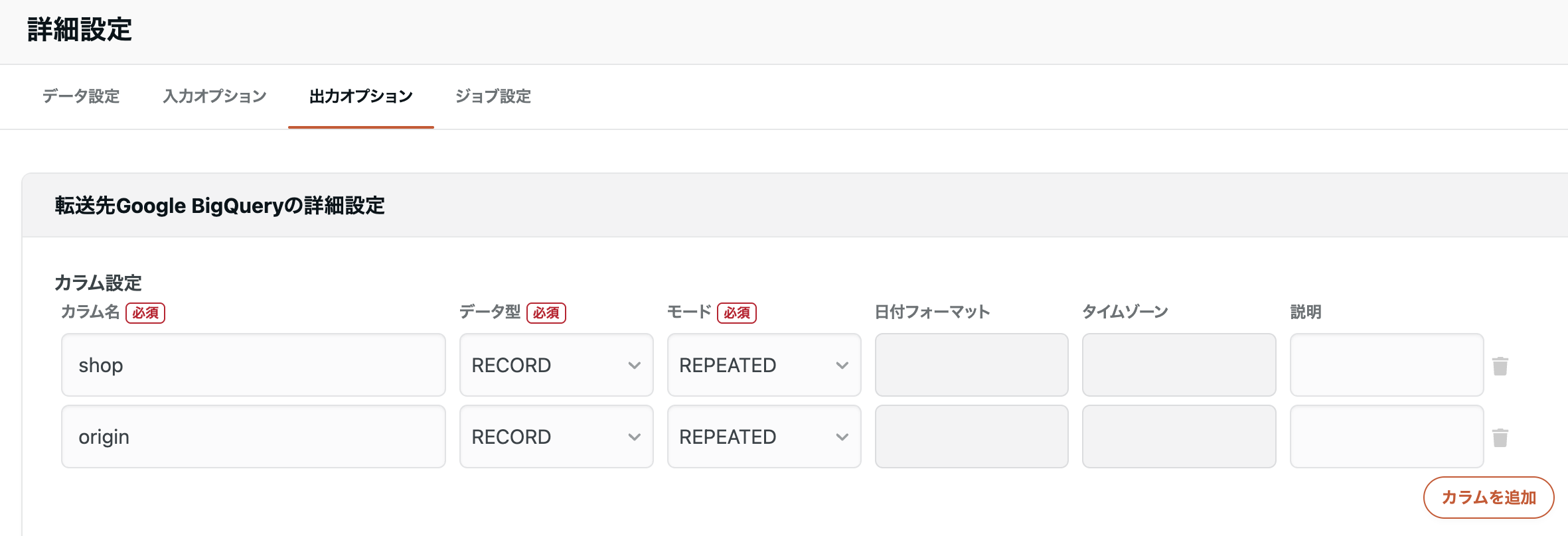
Task: Click the date format field in the origin row
Action: [971, 436]
